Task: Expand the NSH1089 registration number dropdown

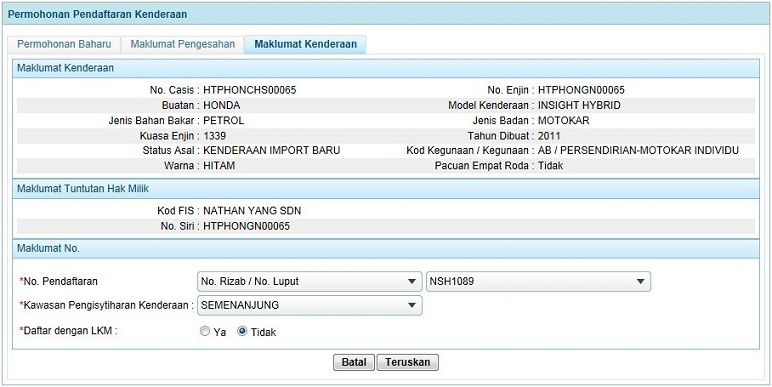Action: tap(538, 282)
